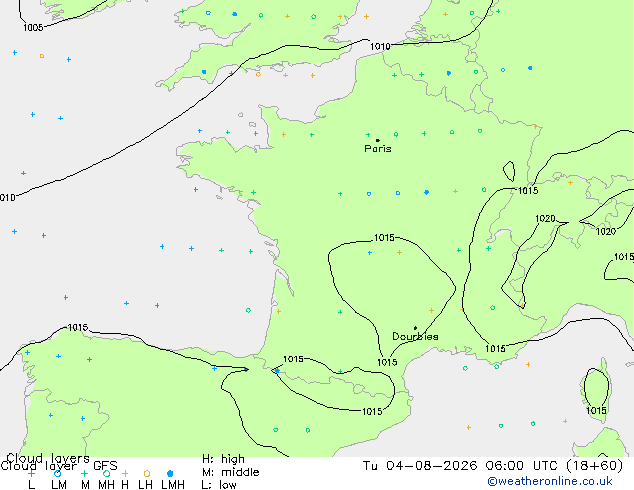Click the GFS model label
The width and height of the screenshot is (634, 490).
(x=105, y=466)
